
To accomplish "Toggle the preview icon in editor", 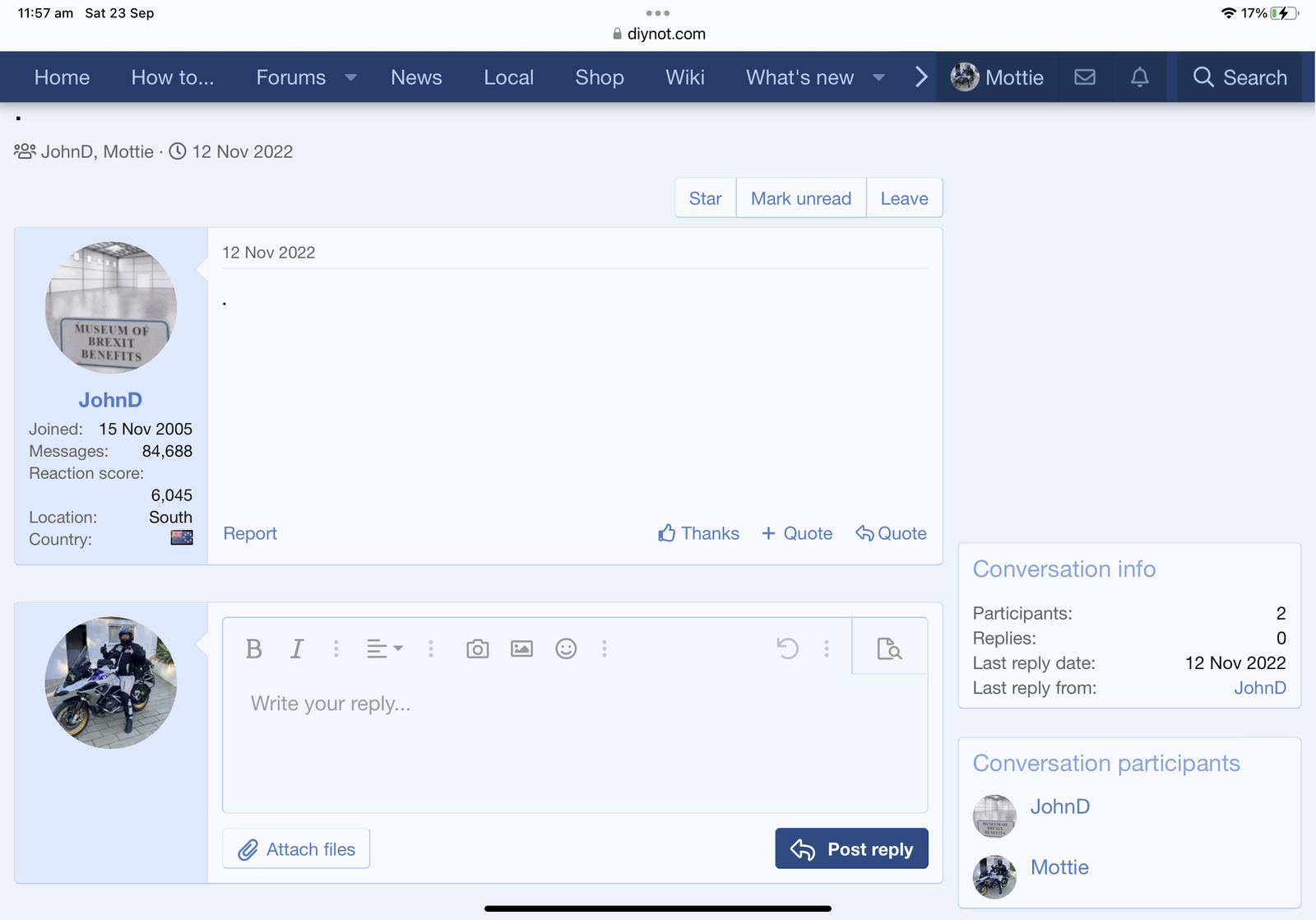I will click(889, 649).
